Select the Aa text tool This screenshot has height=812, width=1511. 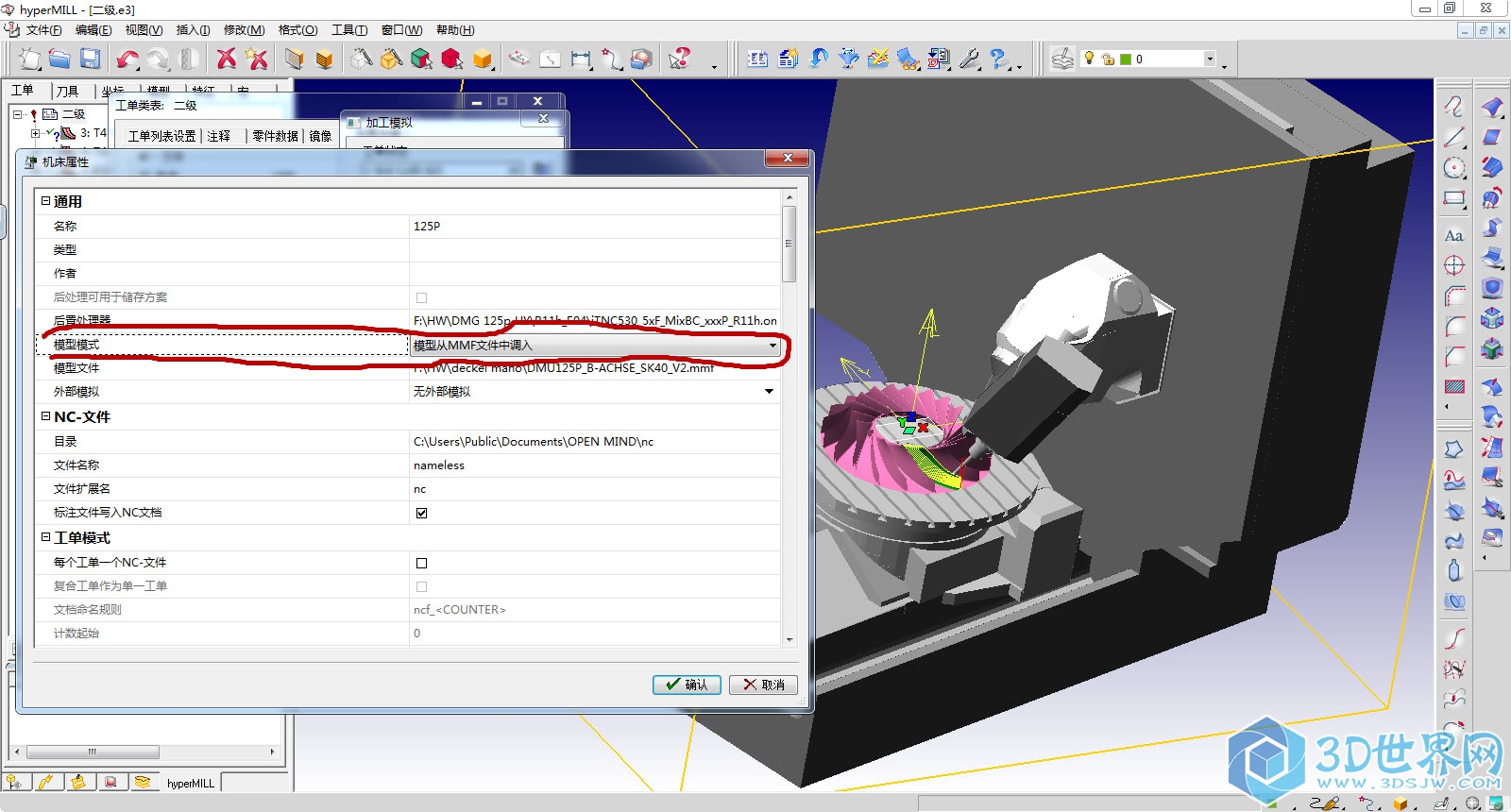[1454, 235]
